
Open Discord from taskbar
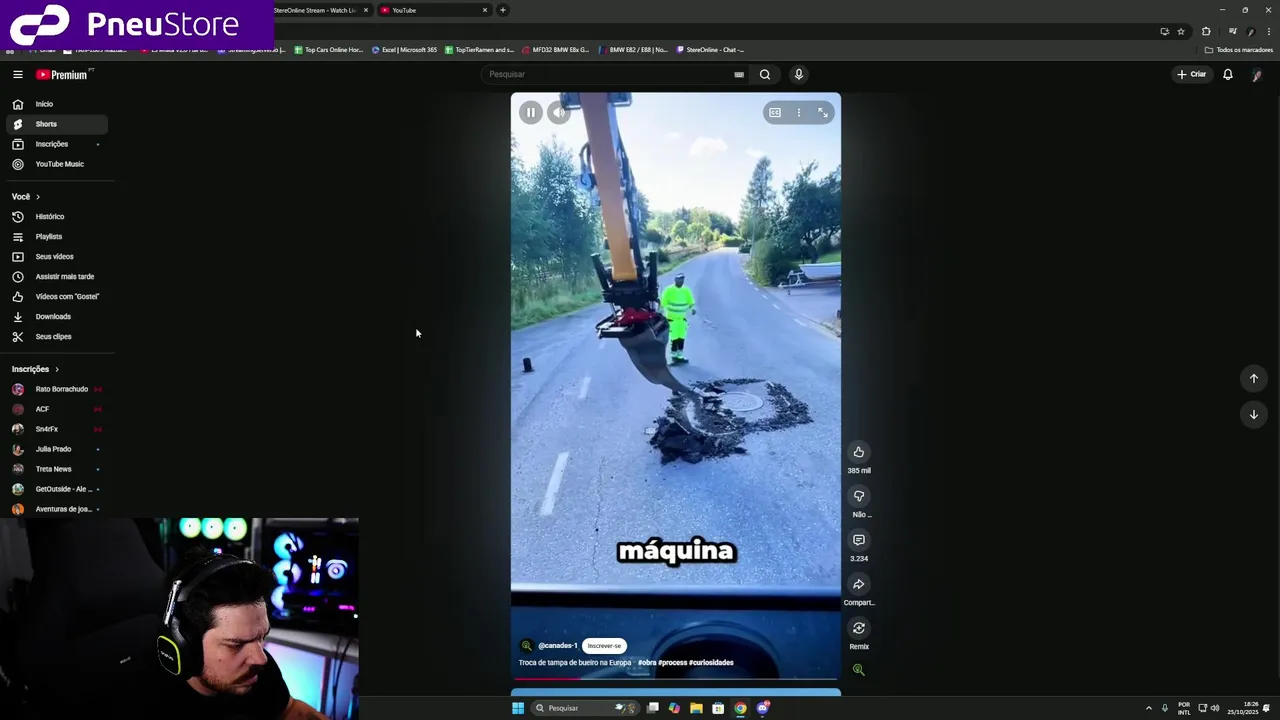[x=763, y=708]
